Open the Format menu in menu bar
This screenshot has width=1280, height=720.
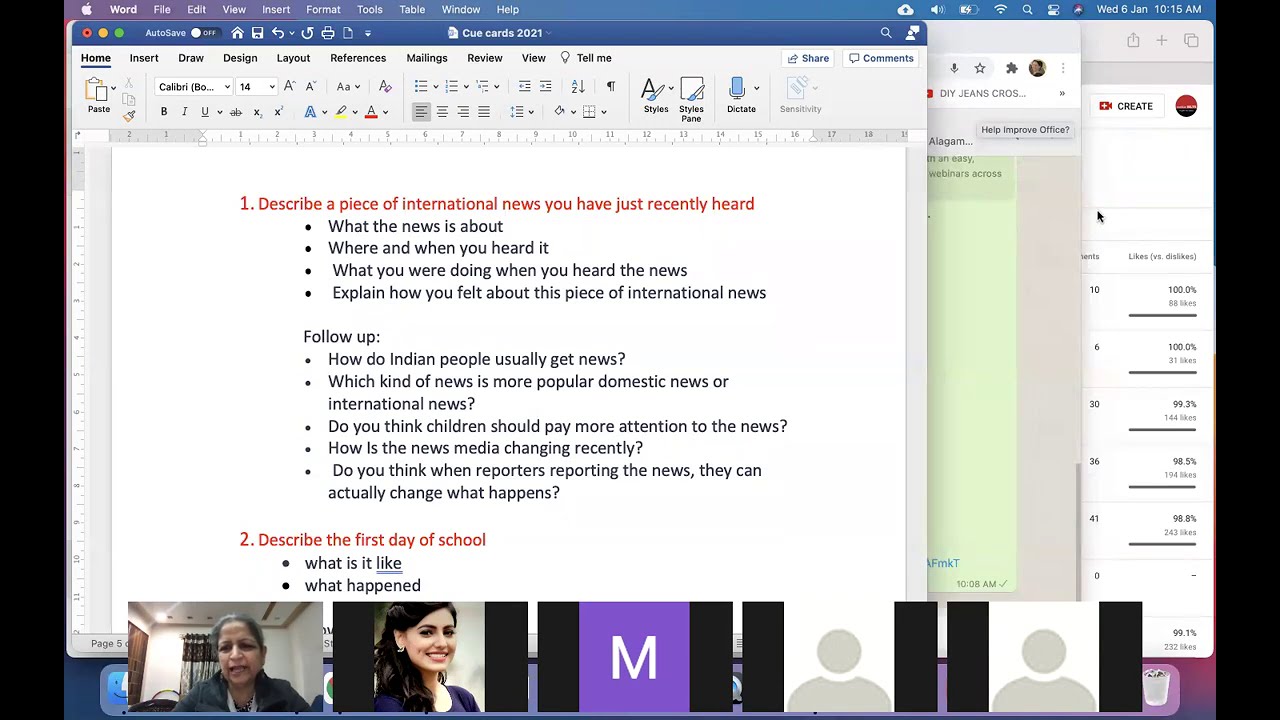click(323, 9)
